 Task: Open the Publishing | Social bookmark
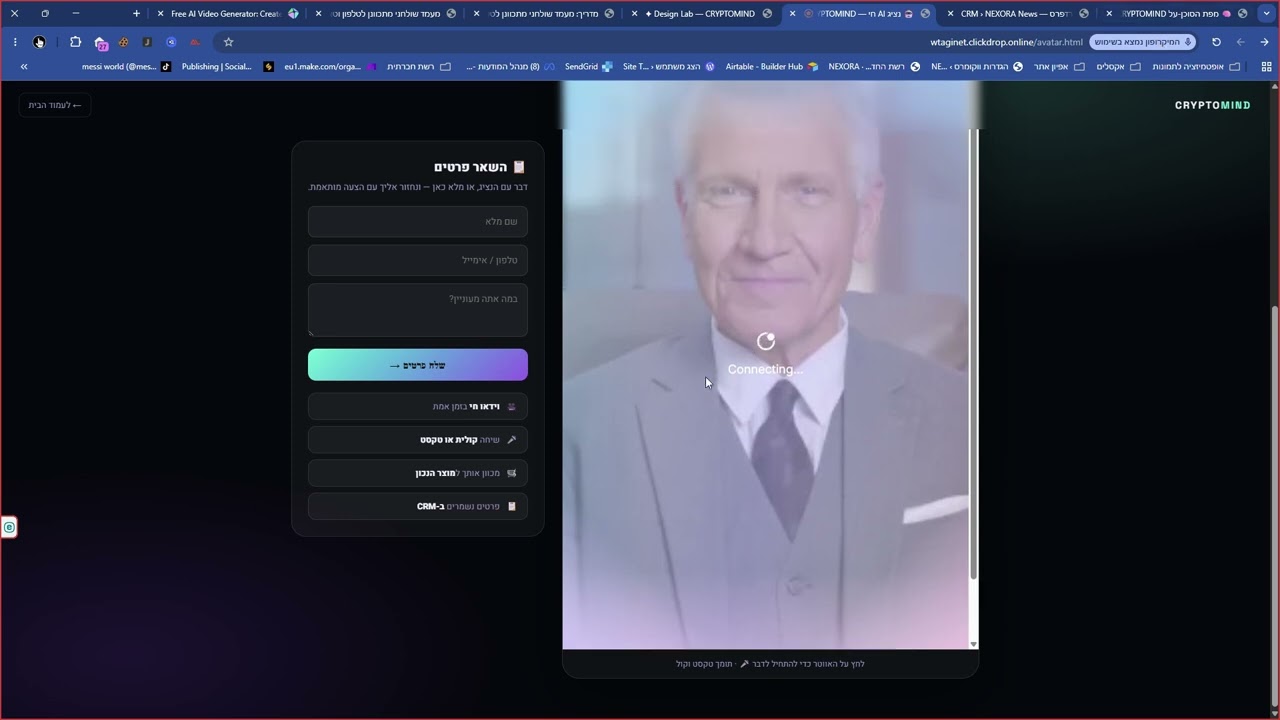pyautogui.click(x=228, y=67)
